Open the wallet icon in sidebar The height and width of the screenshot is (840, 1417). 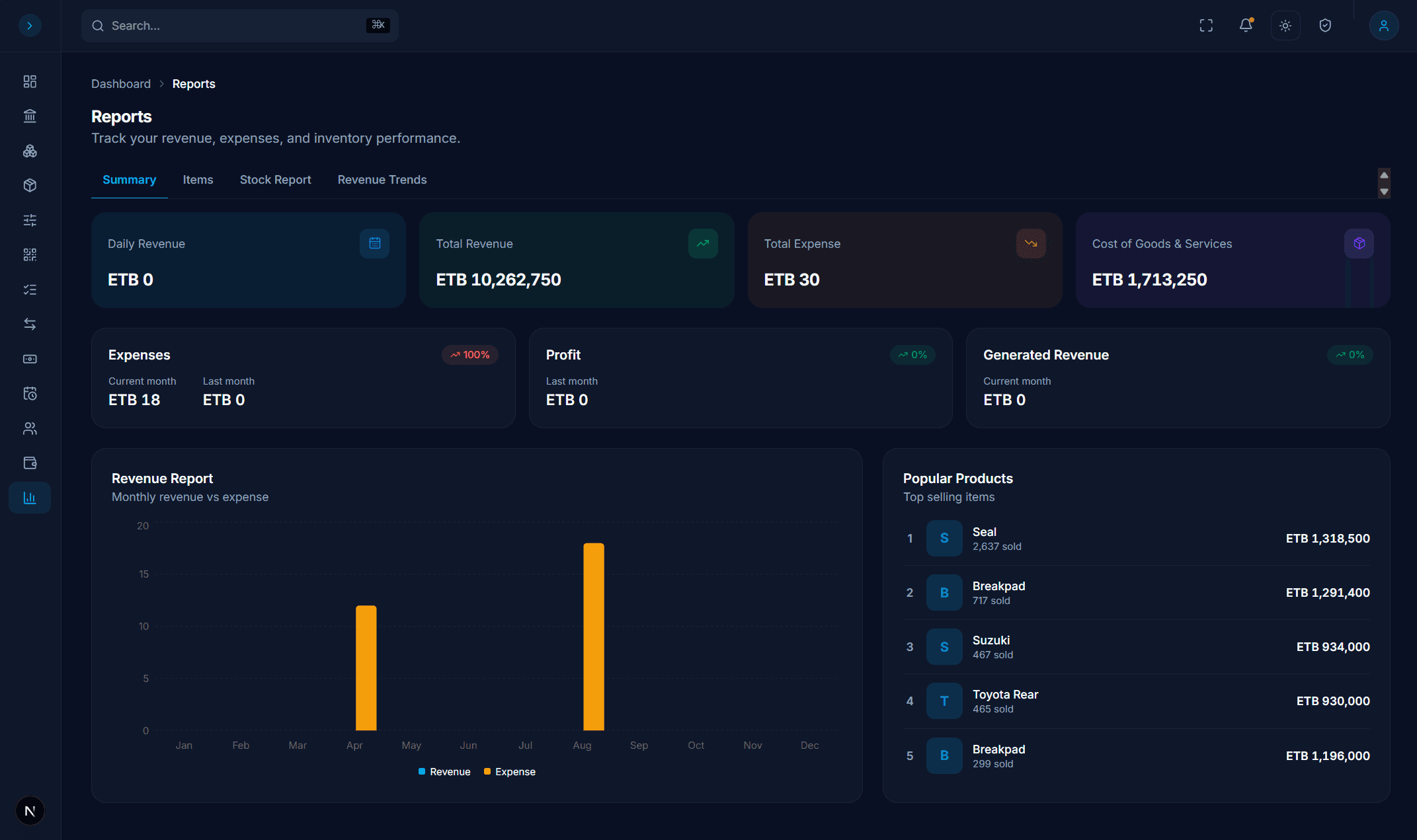click(30, 463)
